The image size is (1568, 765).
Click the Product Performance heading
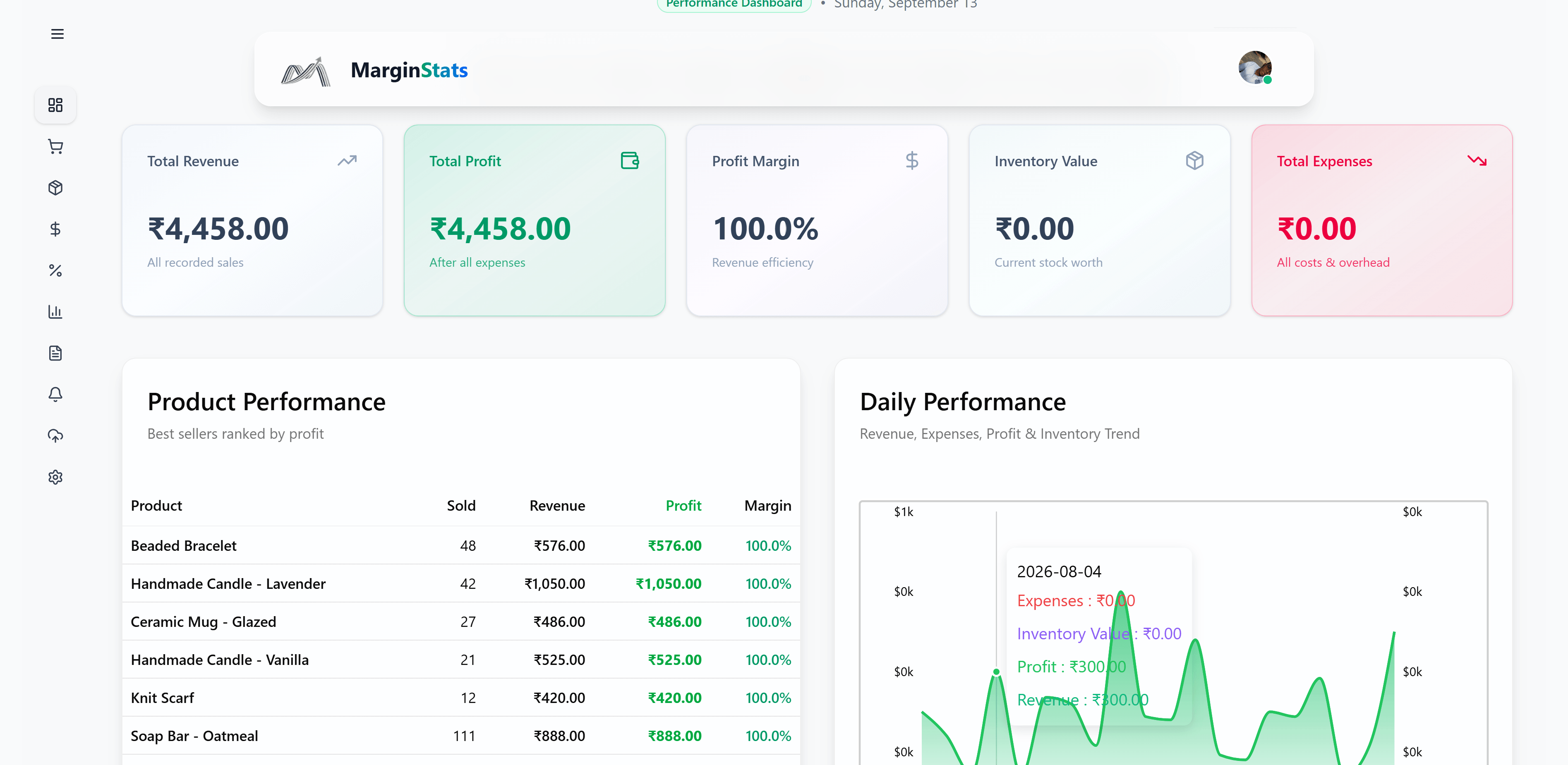pyautogui.click(x=266, y=402)
